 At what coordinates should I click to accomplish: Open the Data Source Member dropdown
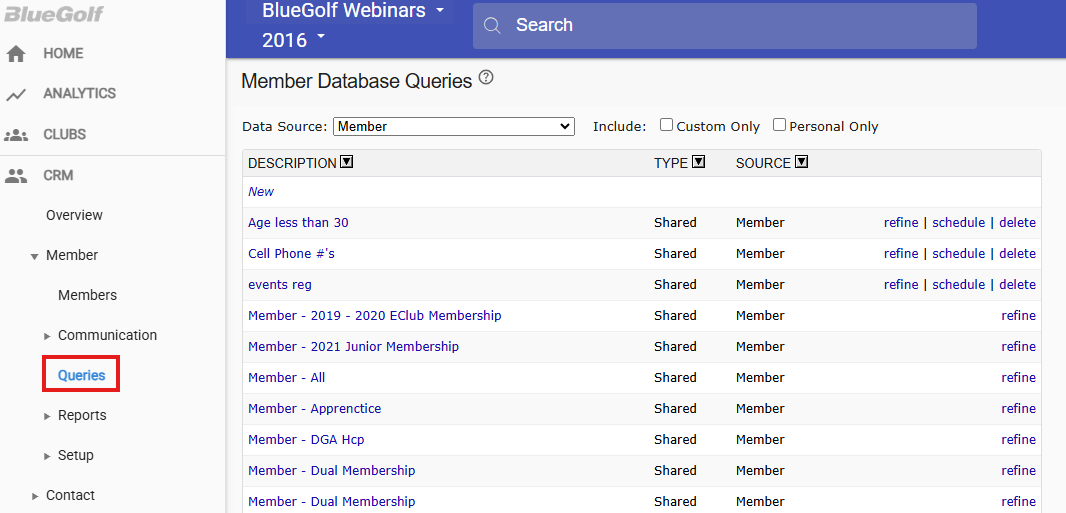[x=453, y=126]
